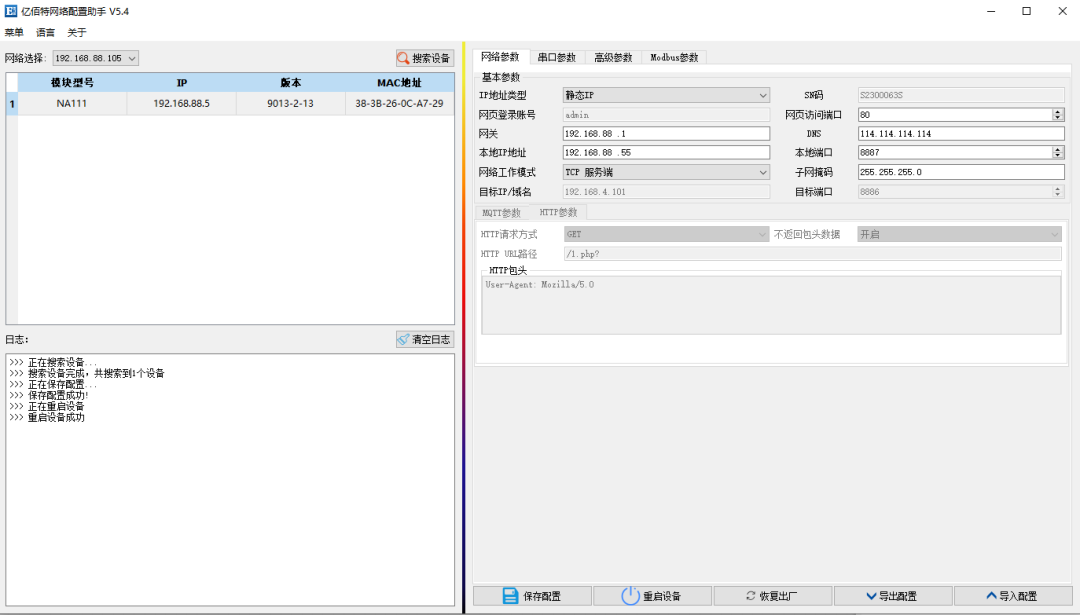
Task: Click the circular arrows factory reset icon
Action: click(x=751, y=595)
